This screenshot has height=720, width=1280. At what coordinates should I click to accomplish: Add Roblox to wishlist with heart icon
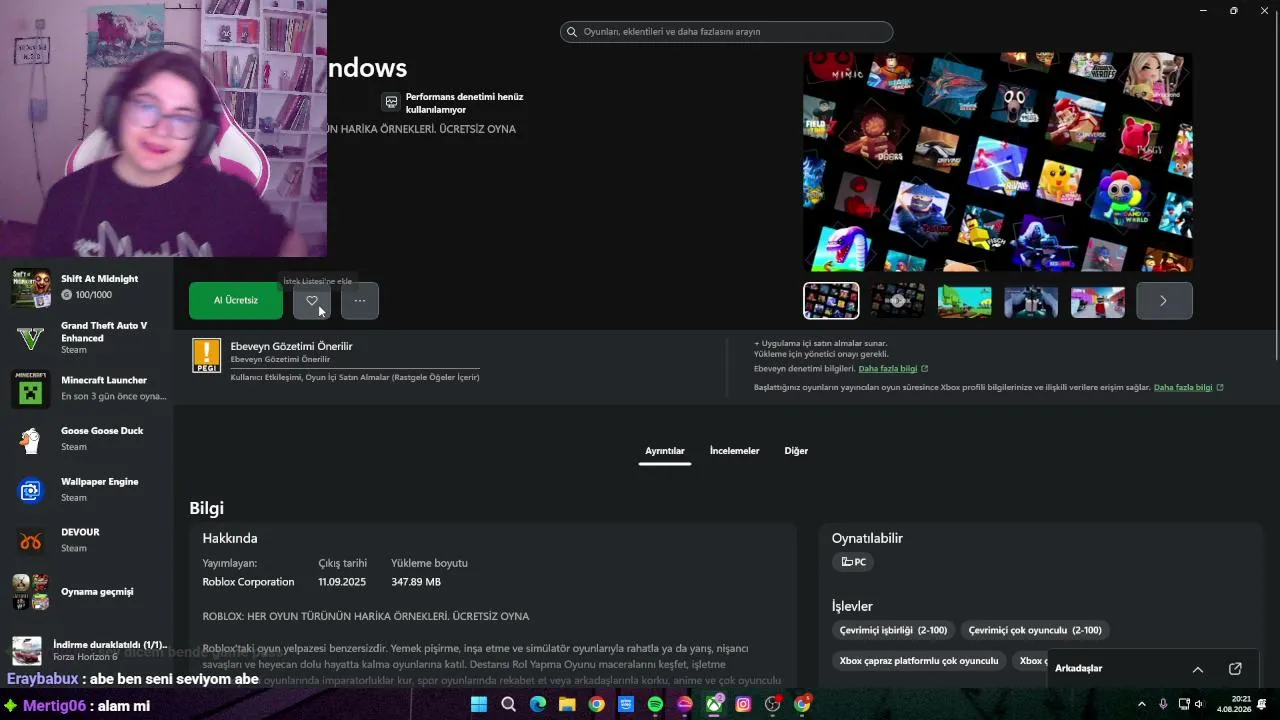coord(312,301)
